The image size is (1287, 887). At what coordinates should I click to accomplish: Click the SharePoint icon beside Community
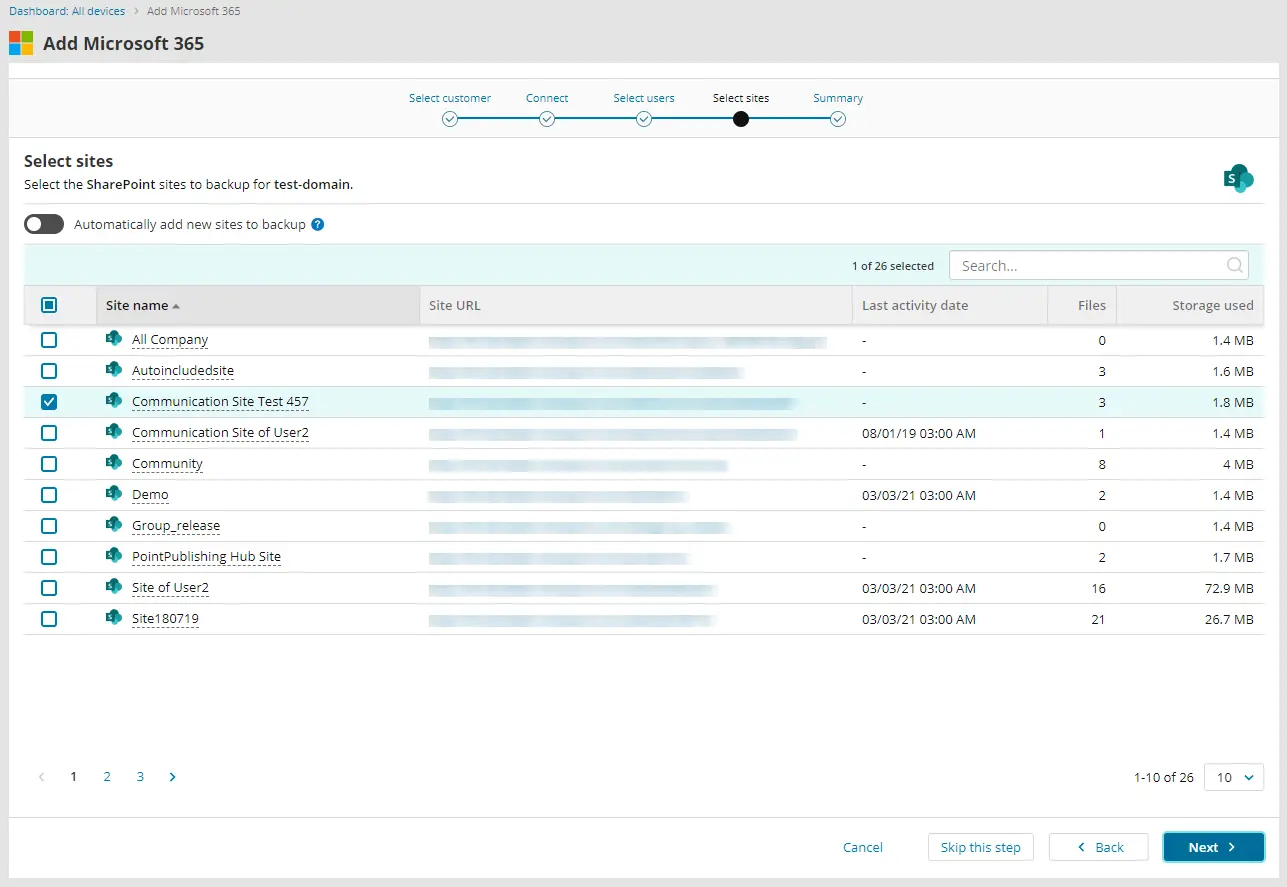[x=114, y=463]
